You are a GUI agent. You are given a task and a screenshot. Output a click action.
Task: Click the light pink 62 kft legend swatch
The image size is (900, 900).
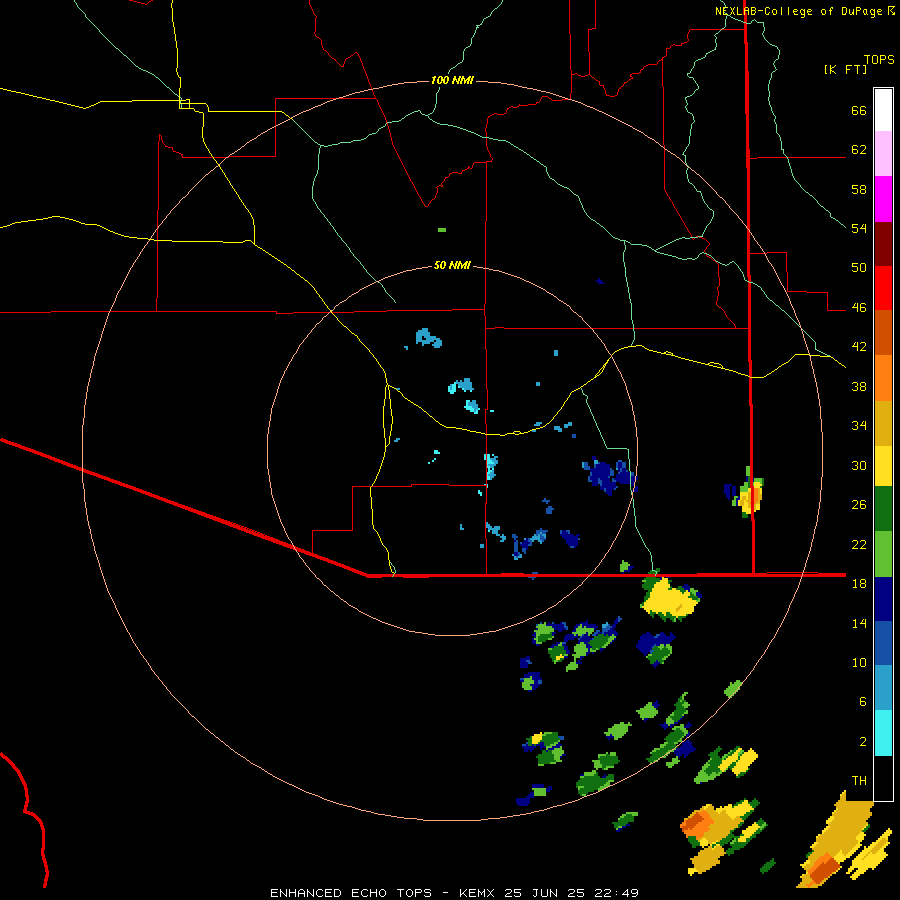(883, 153)
